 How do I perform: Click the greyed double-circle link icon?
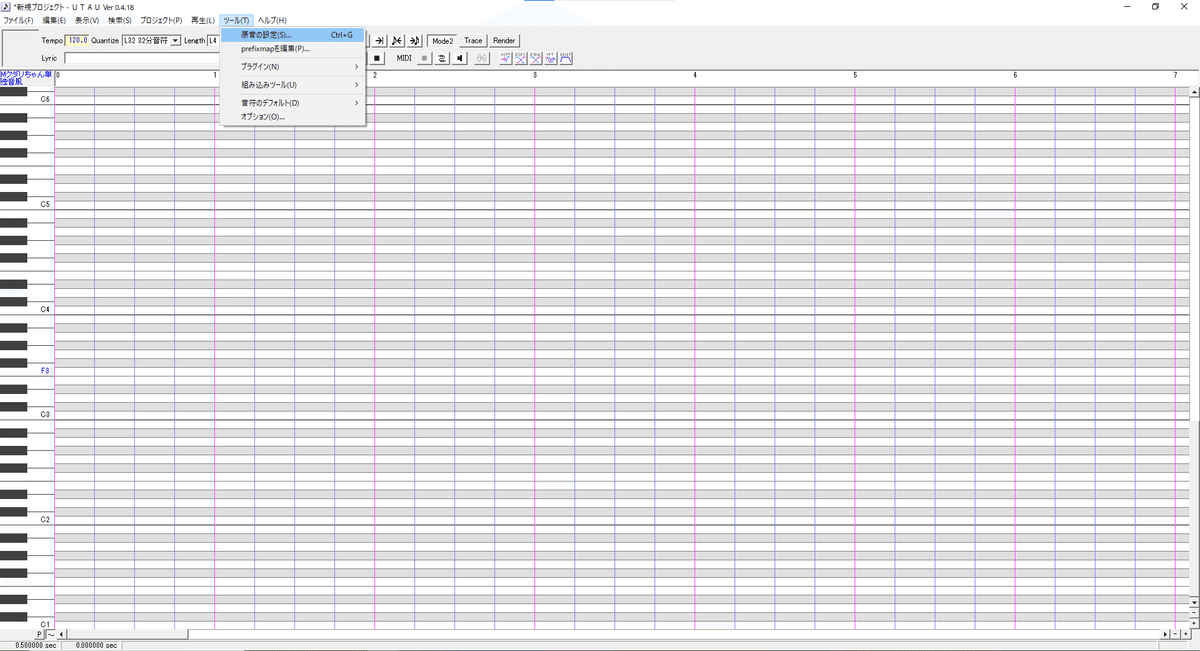coord(482,58)
